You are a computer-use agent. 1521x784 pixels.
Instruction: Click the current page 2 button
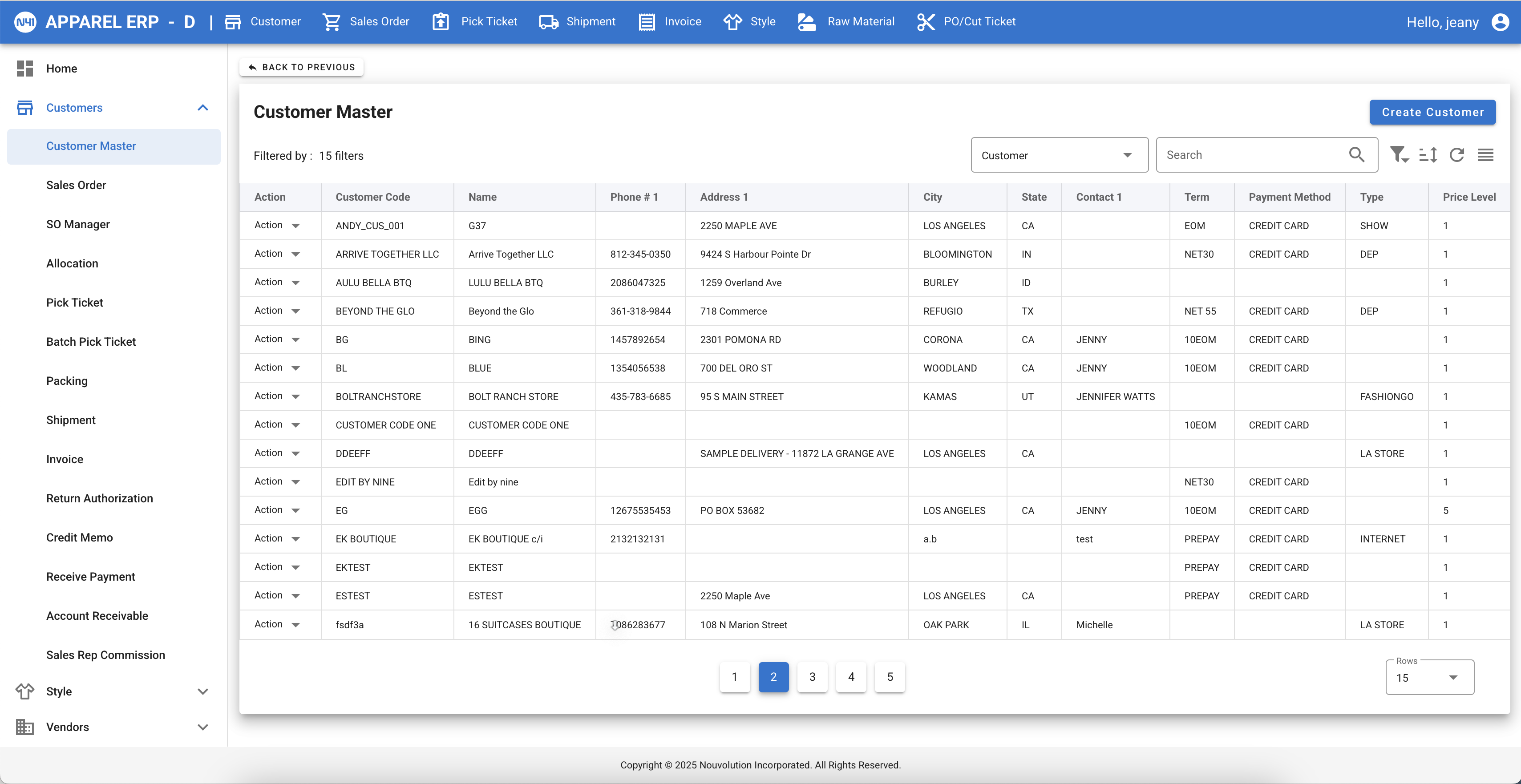pyautogui.click(x=773, y=677)
